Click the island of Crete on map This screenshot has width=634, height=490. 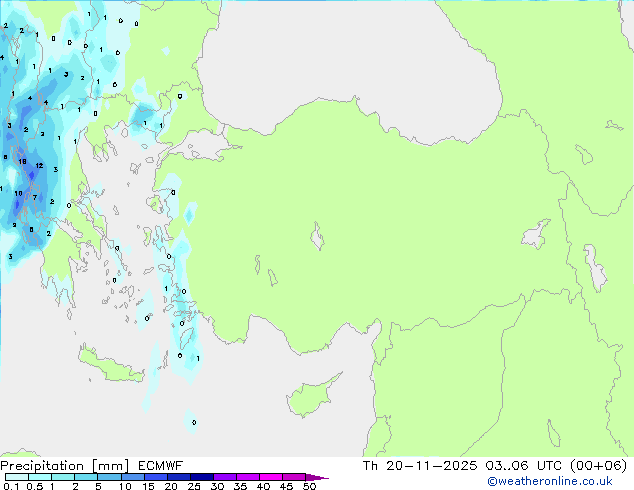[x=110, y=366]
